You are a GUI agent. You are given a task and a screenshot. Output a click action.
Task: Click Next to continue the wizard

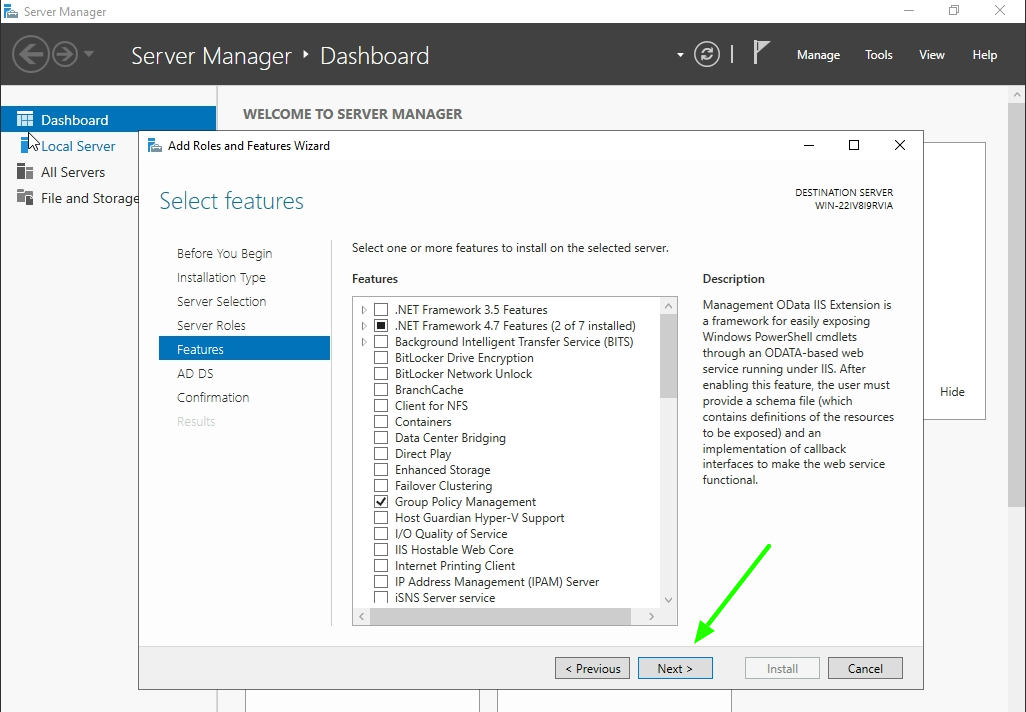click(x=675, y=667)
